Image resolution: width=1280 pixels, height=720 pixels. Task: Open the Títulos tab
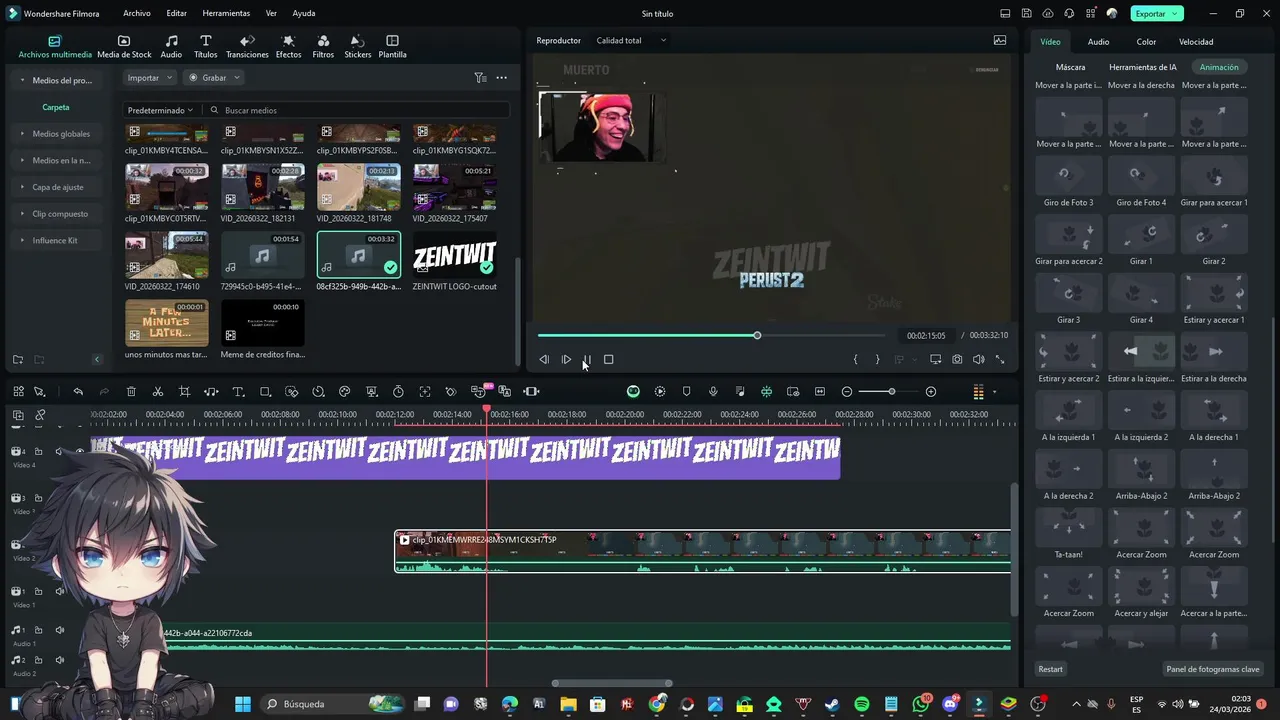205,46
